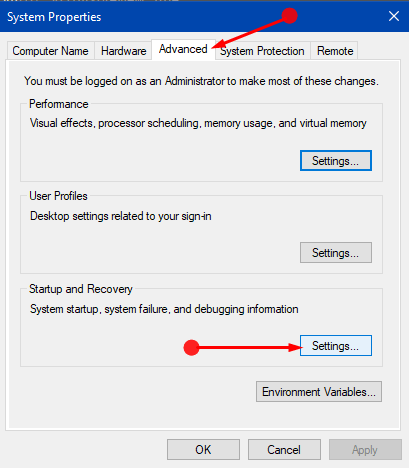Select the Advanced tab
The height and width of the screenshot is (468, 409).
[x=183, y=49]
